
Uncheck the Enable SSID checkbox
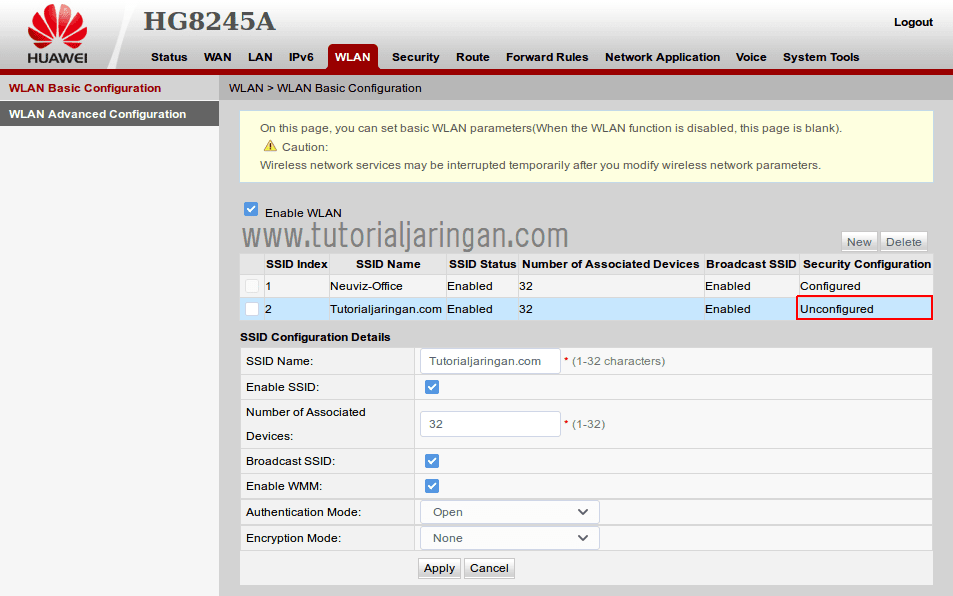pos(431,387)
